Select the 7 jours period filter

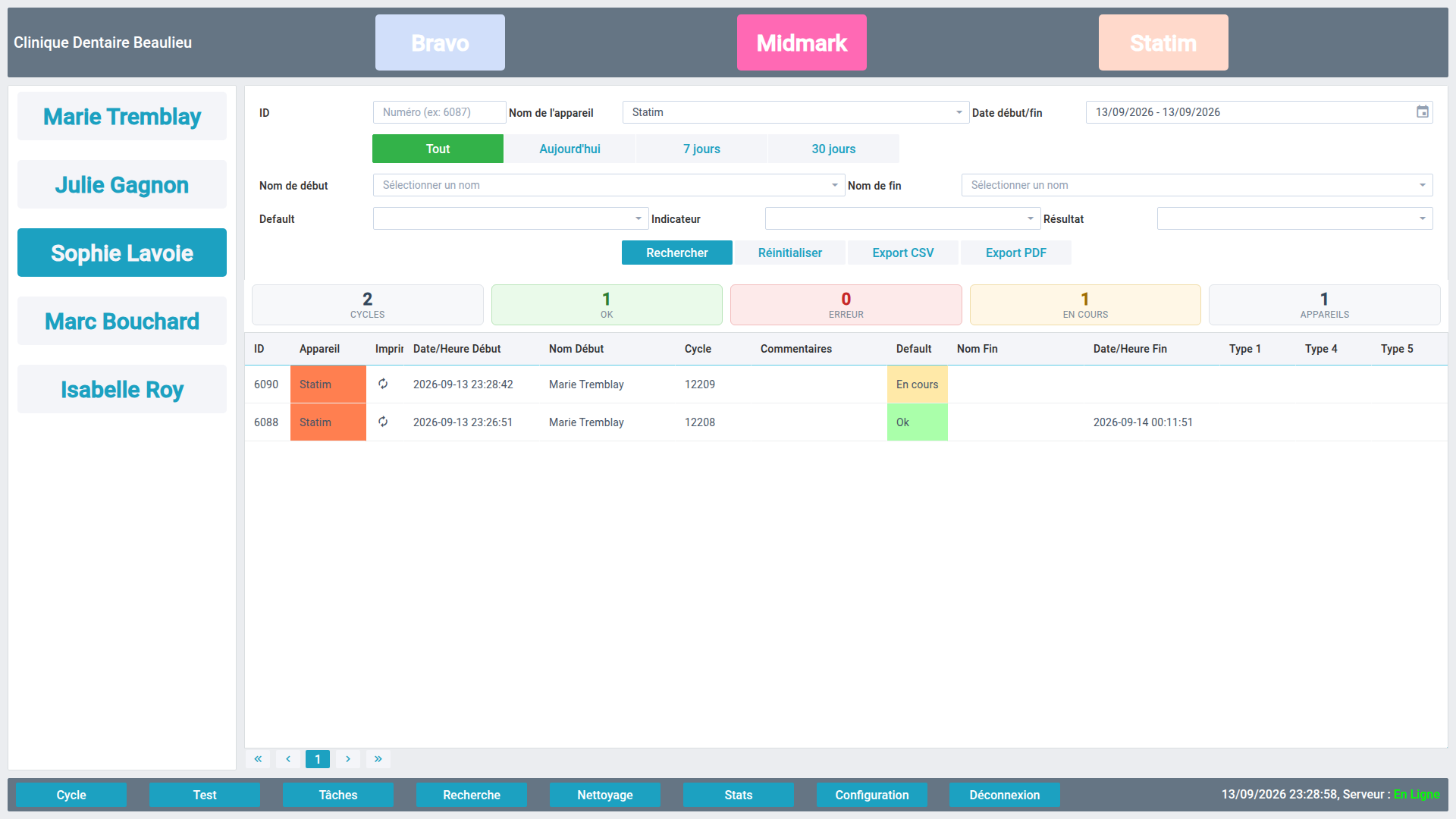click(701, 149)
